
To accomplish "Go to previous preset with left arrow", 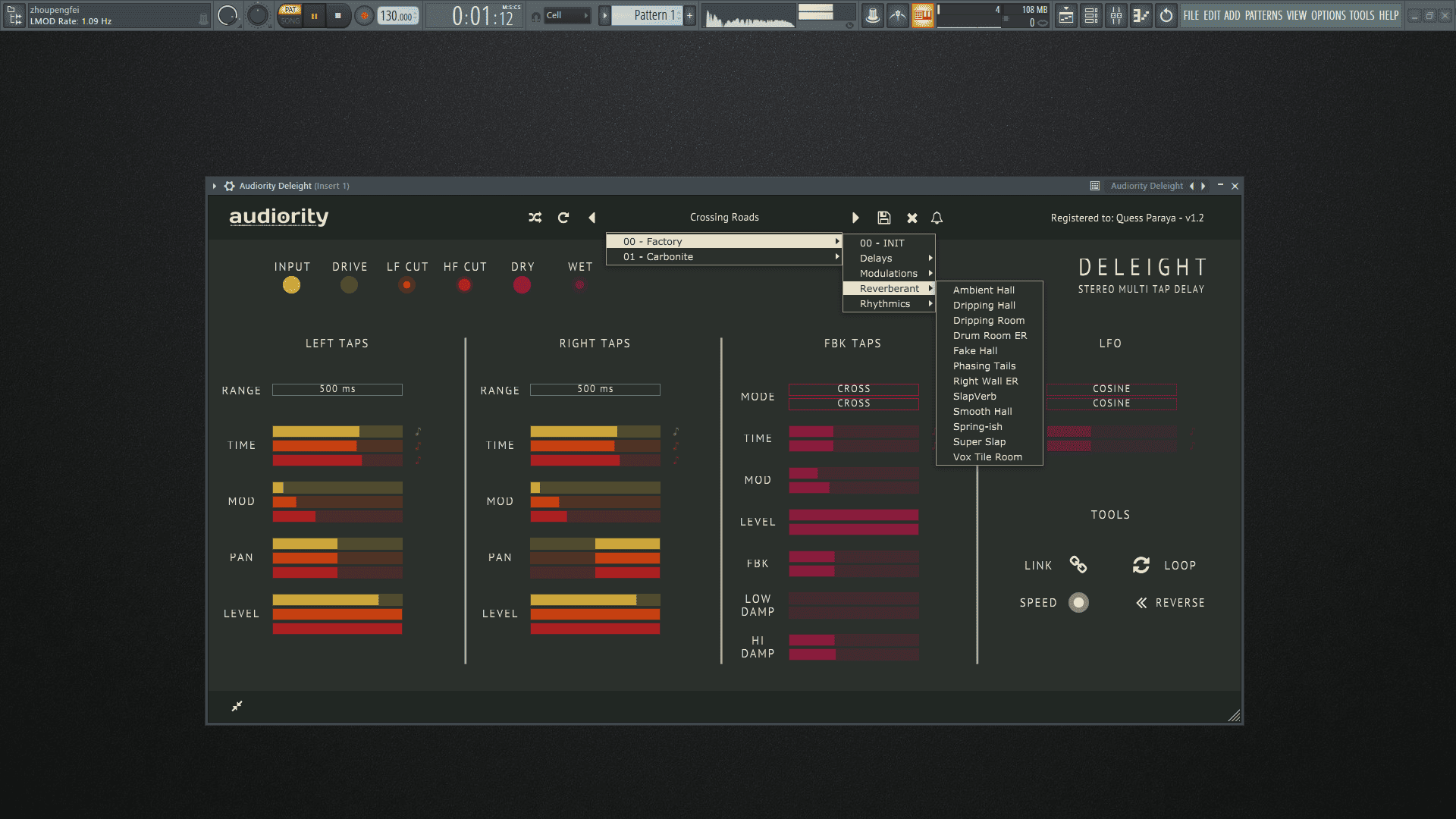I will coord(592,218).
